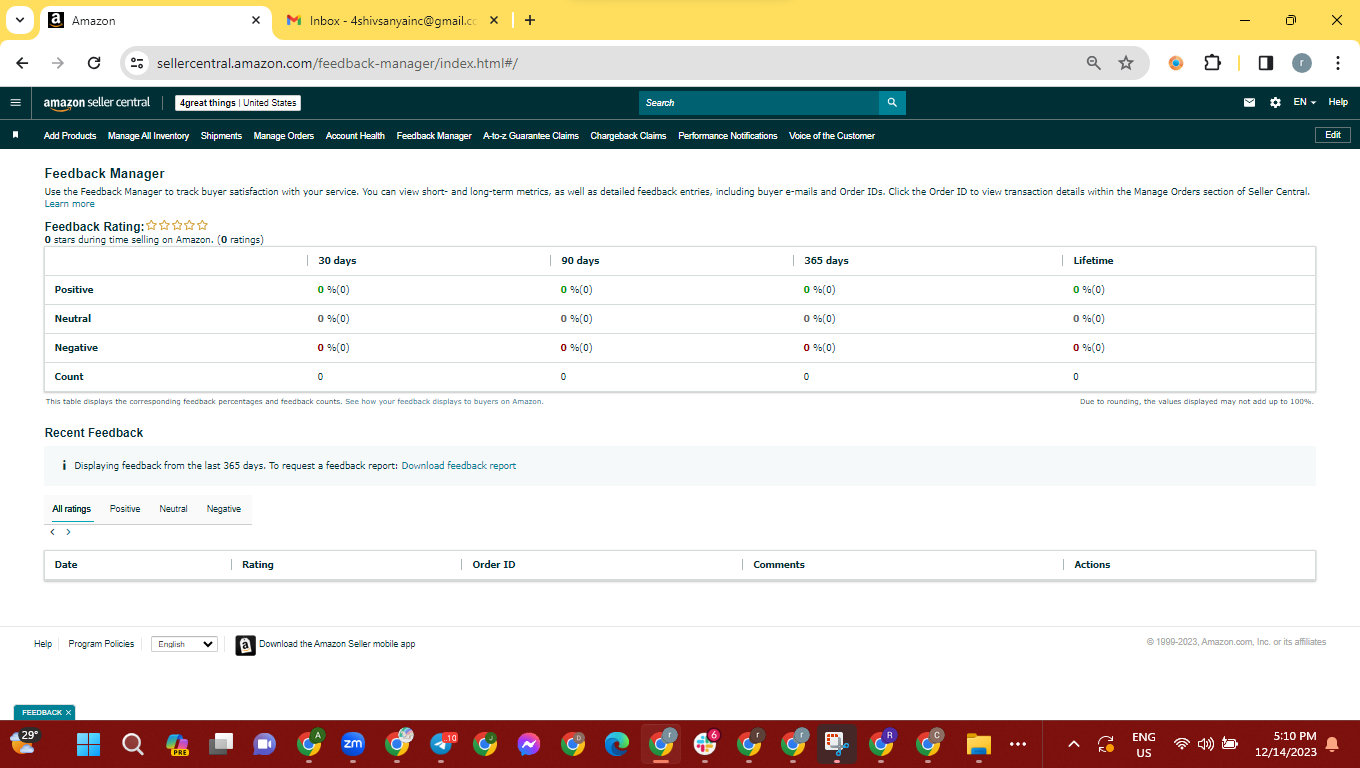Open A-to-z Guarantee Claims
The height and width of the screenshot is (768, 1360).
click(531, 135)
